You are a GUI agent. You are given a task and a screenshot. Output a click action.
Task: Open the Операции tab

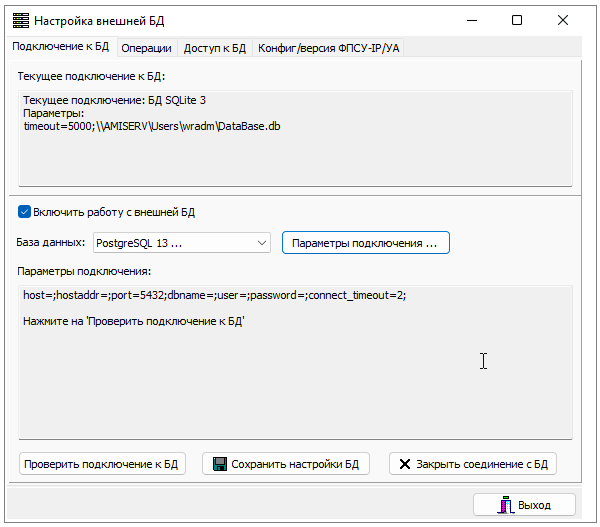[x=148, y=48]
